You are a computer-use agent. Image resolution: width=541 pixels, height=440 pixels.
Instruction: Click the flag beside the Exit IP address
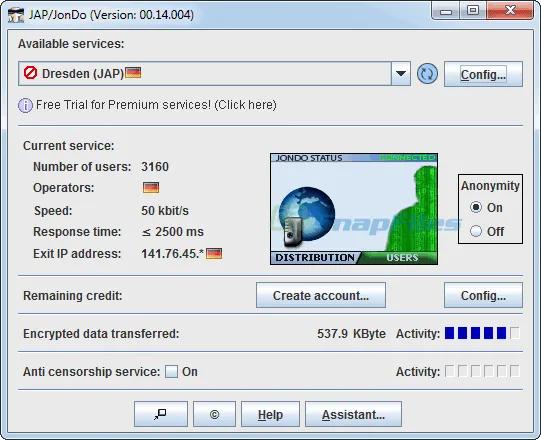coord(214,254)
